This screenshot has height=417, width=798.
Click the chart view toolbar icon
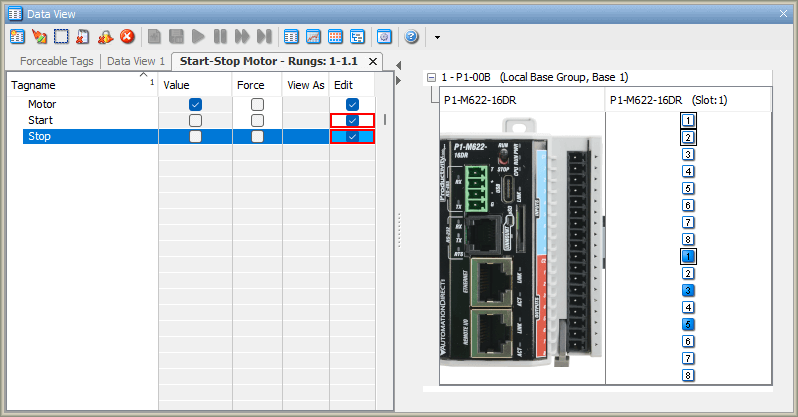[x=313, y=37]
